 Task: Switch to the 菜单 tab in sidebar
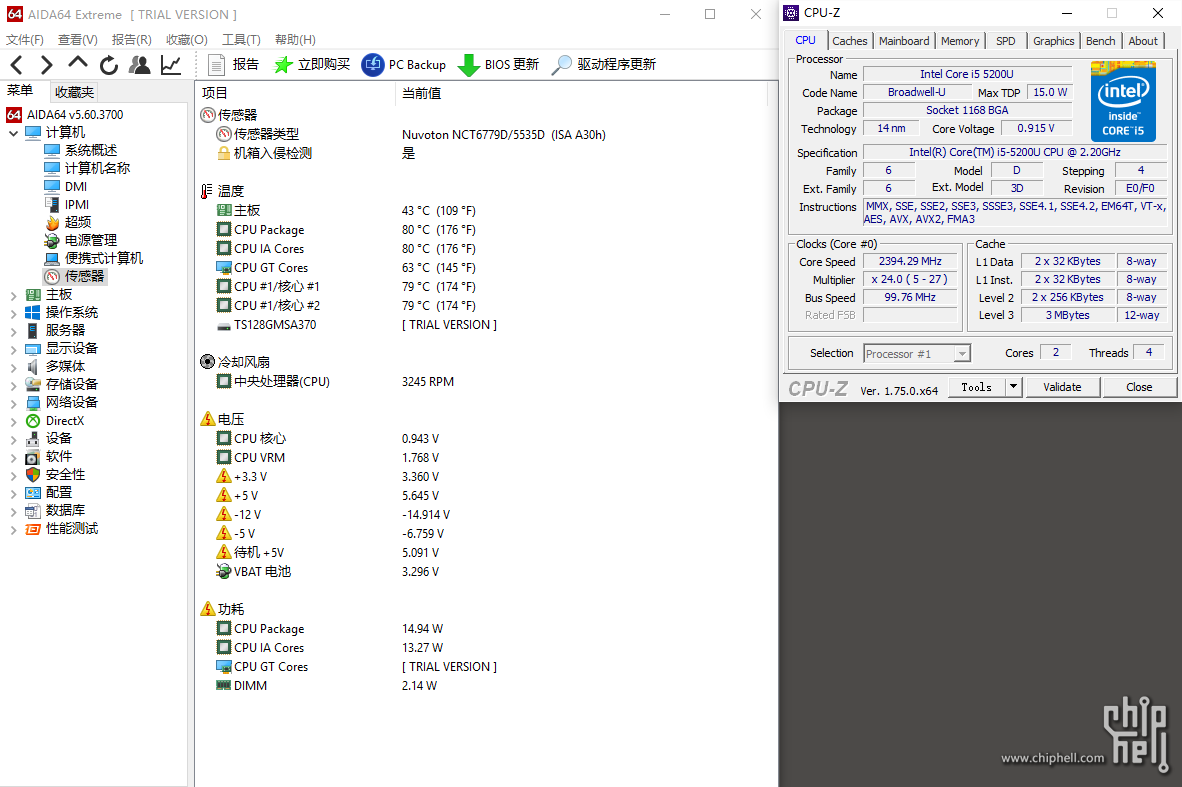click(20, 91)
